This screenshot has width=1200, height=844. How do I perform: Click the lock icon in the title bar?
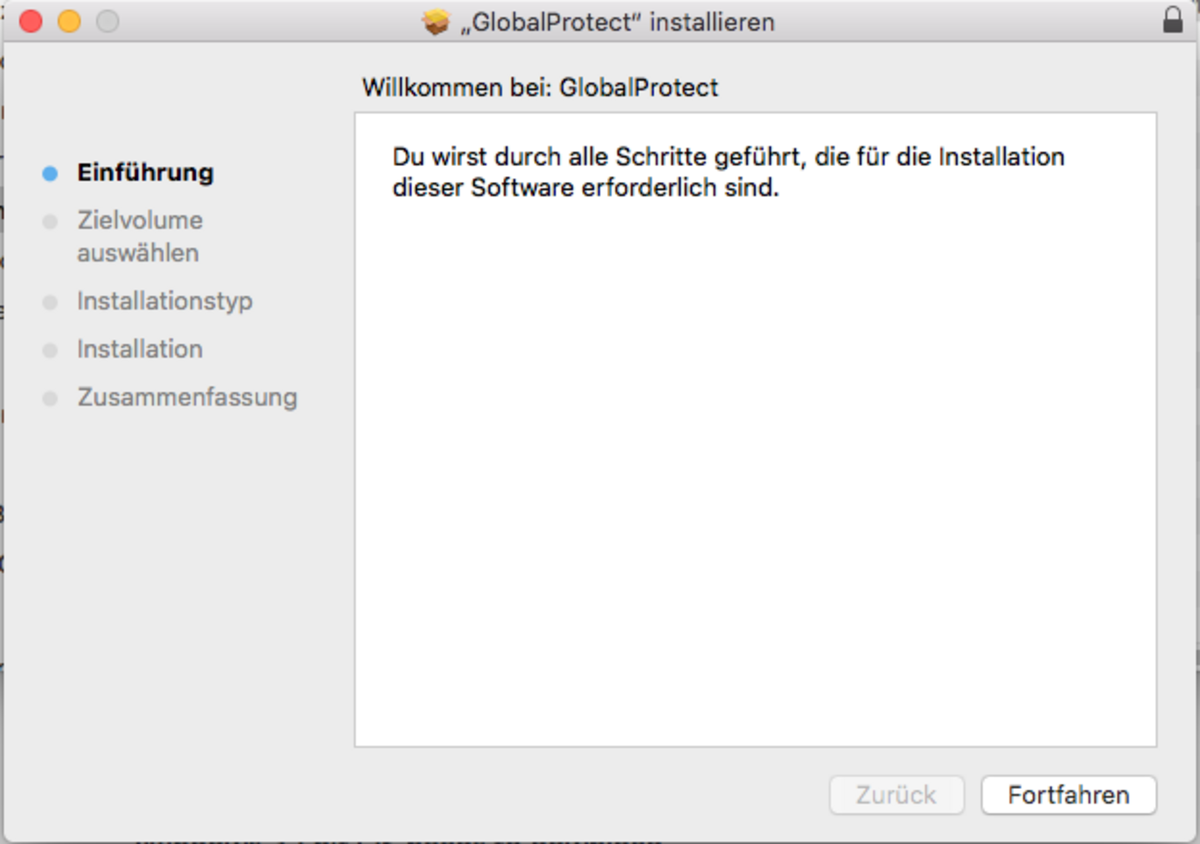(x=1173, y=20)
